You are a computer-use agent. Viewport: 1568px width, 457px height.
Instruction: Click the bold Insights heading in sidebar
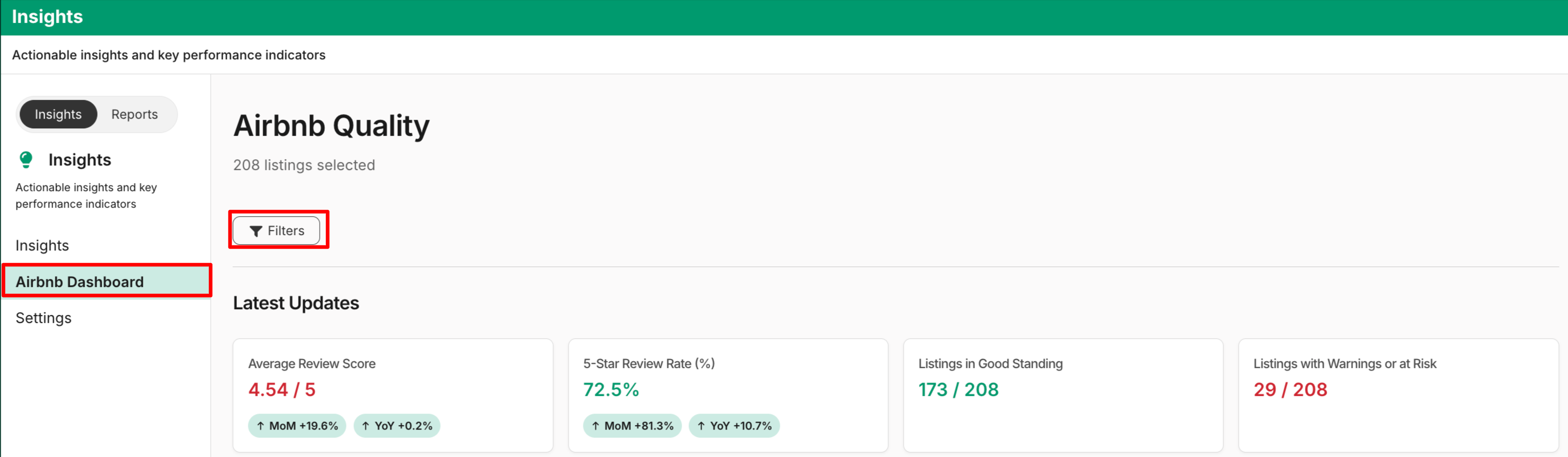pos(80,160)
